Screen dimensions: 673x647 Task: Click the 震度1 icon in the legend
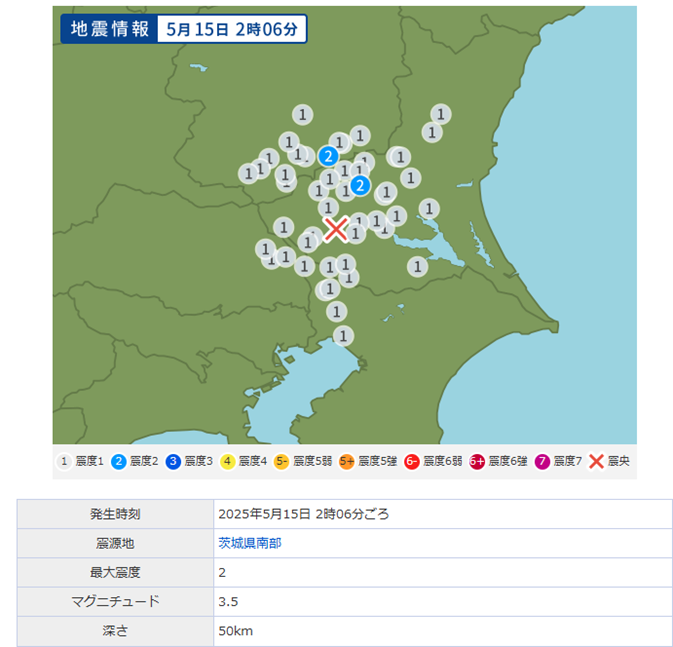[64, 461]
